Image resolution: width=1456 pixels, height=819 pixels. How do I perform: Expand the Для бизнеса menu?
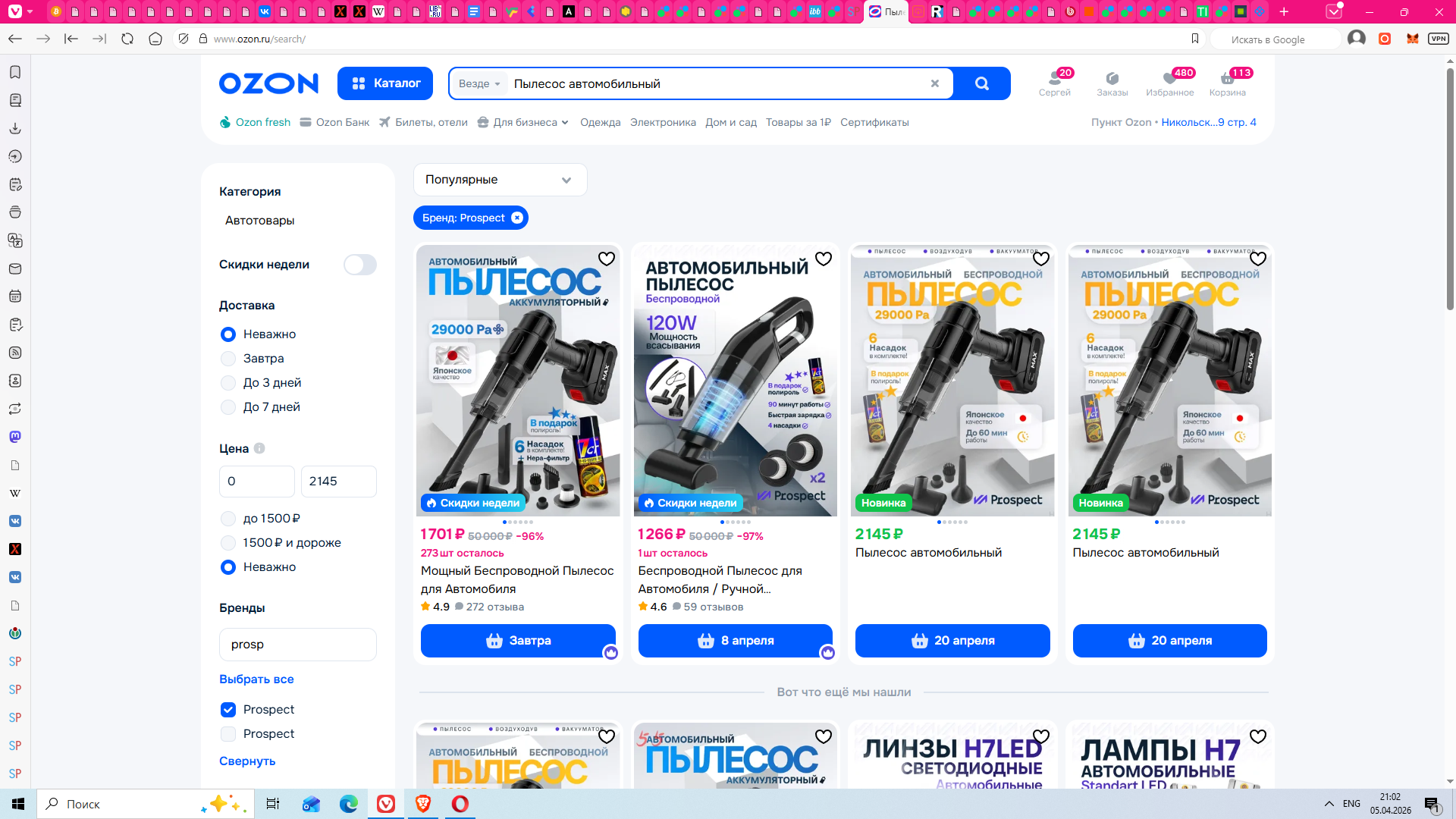pos(524,122)
